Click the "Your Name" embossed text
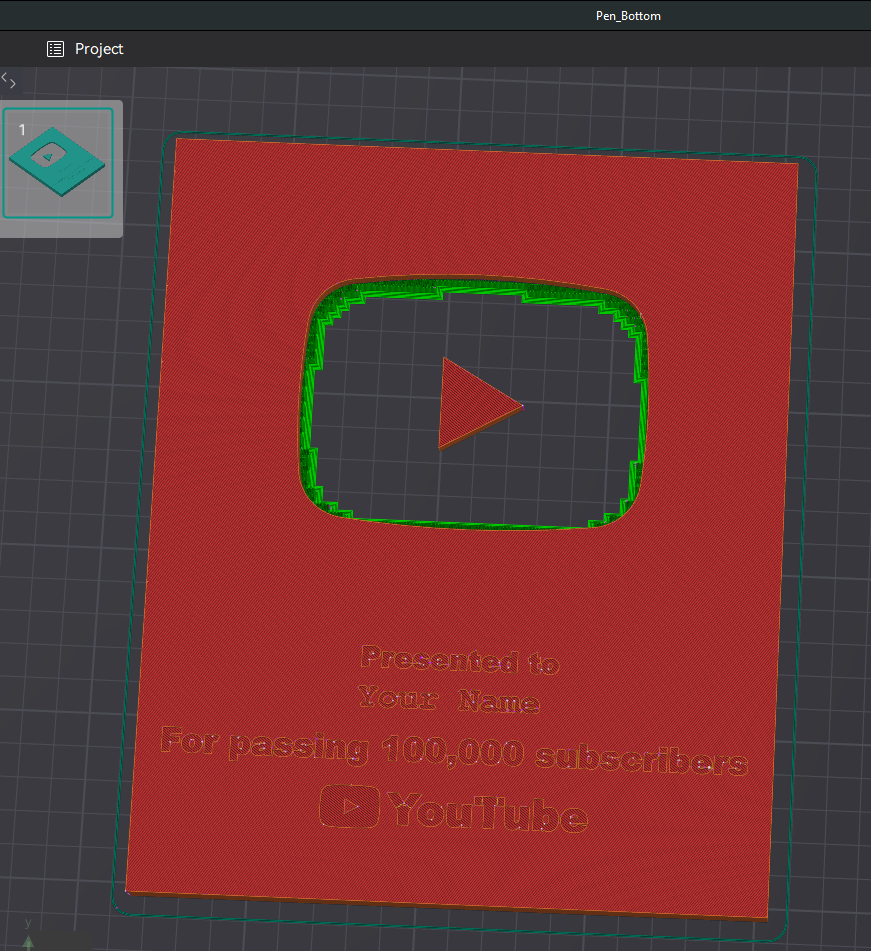This screenshot has height=951, width=871. 448,699
